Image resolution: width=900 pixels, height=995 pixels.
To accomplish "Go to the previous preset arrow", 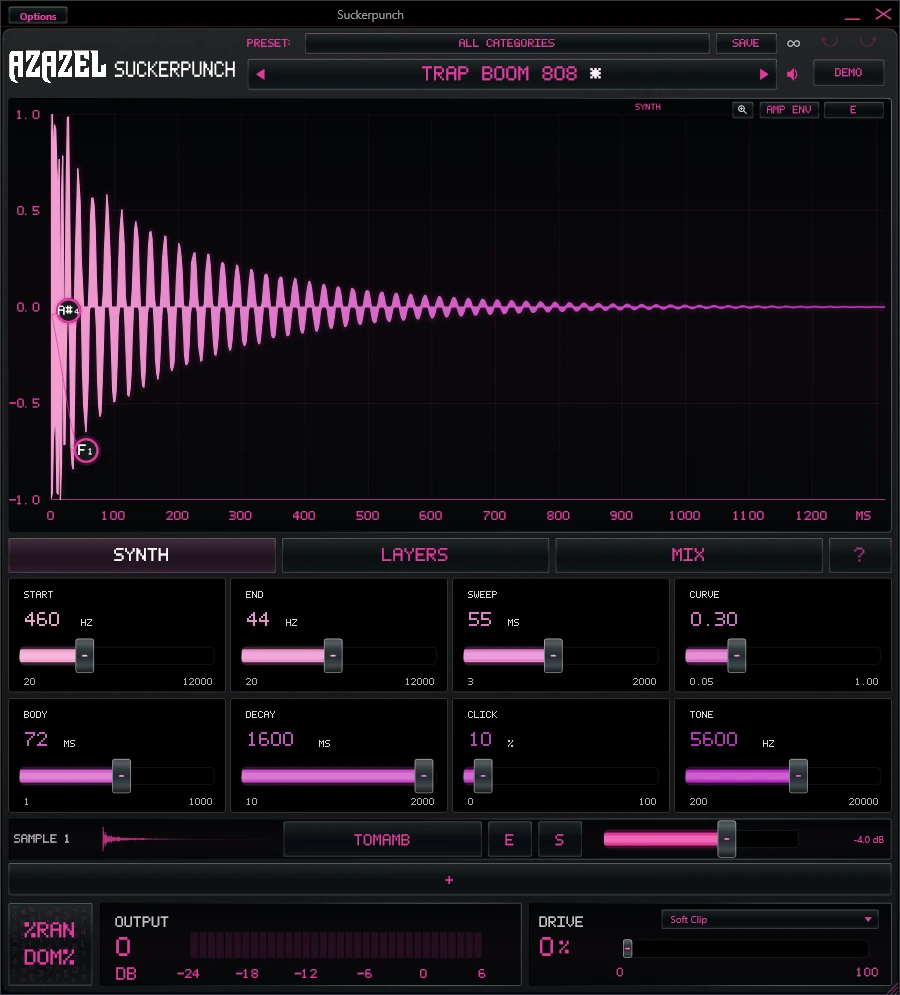I will (x=260, y=74).
